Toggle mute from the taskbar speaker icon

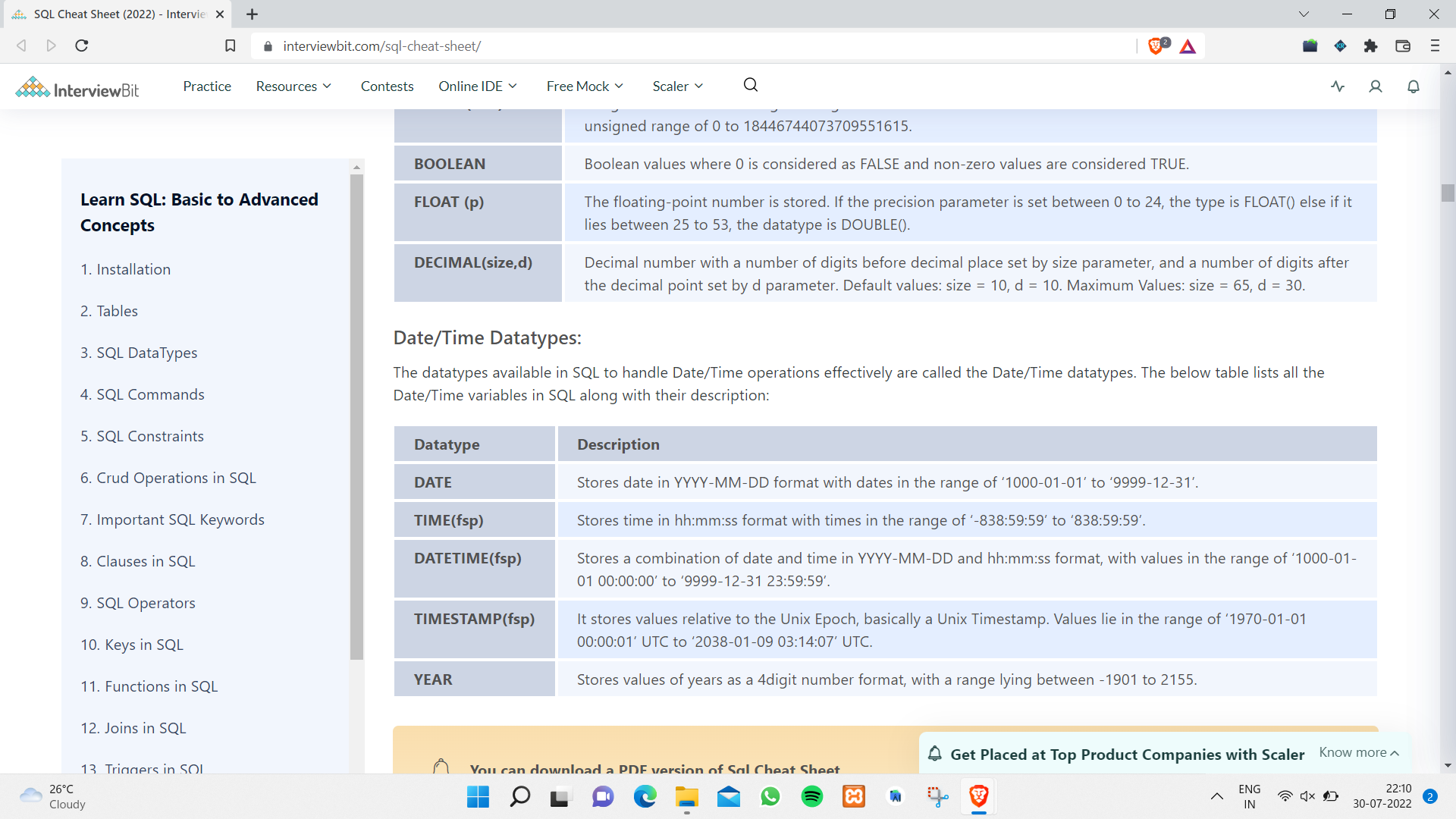(1307, 795)
